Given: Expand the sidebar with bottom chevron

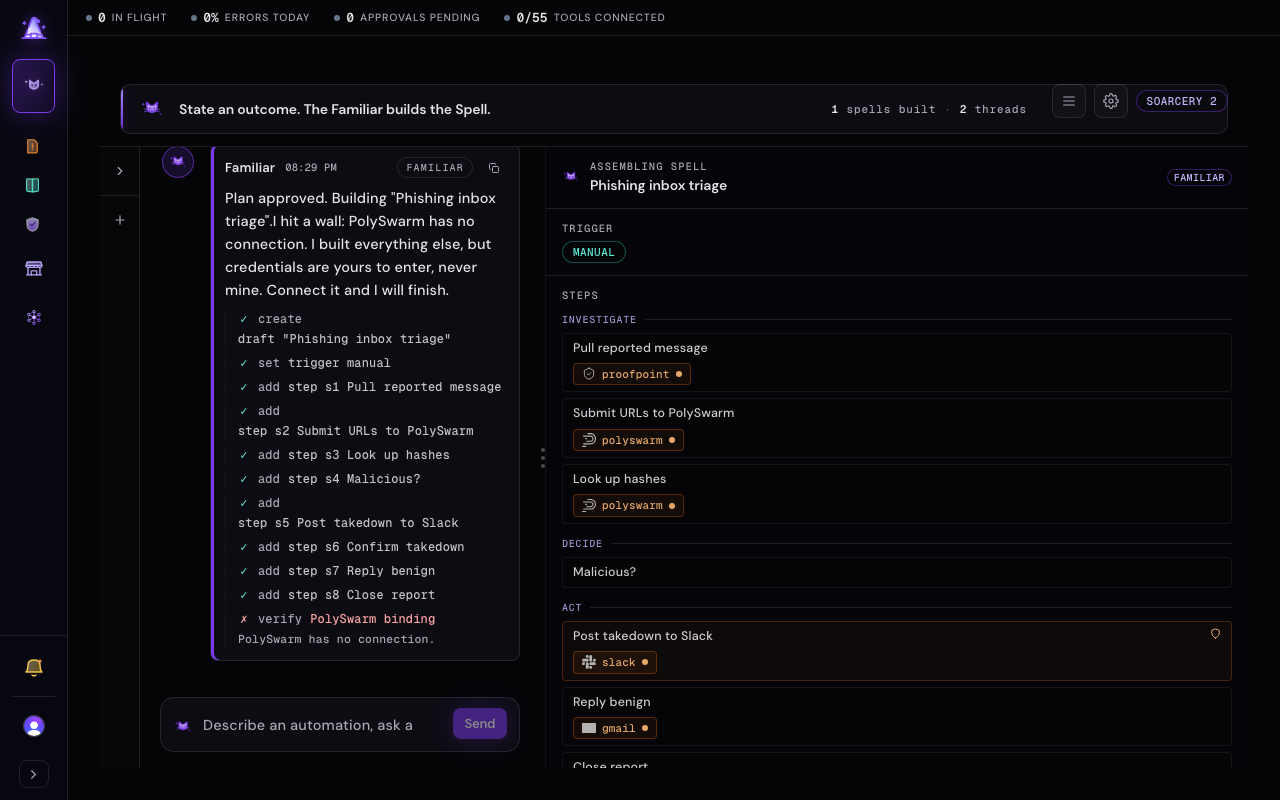Looking at the screenshot, I should 34,774.
